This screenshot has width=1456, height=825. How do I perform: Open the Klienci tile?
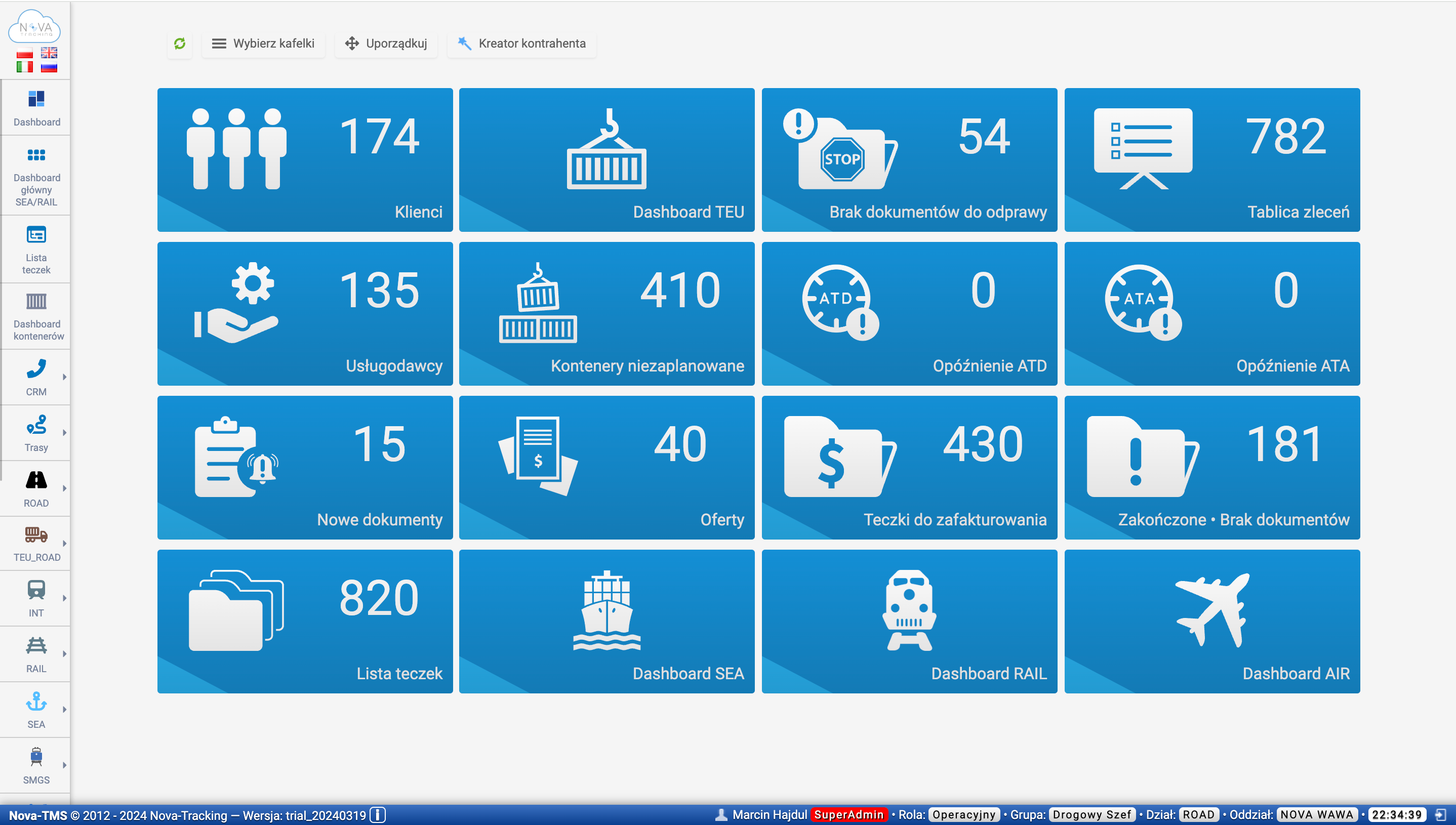tap(305, 160)
